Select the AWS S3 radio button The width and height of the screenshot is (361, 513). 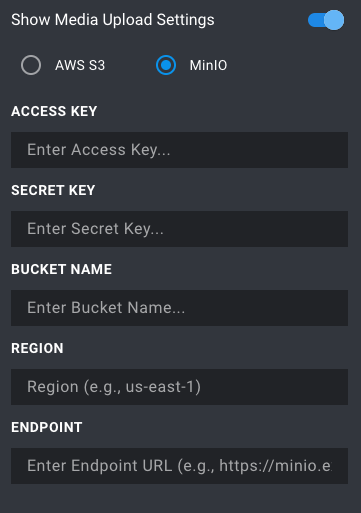(x=31, y=65)
